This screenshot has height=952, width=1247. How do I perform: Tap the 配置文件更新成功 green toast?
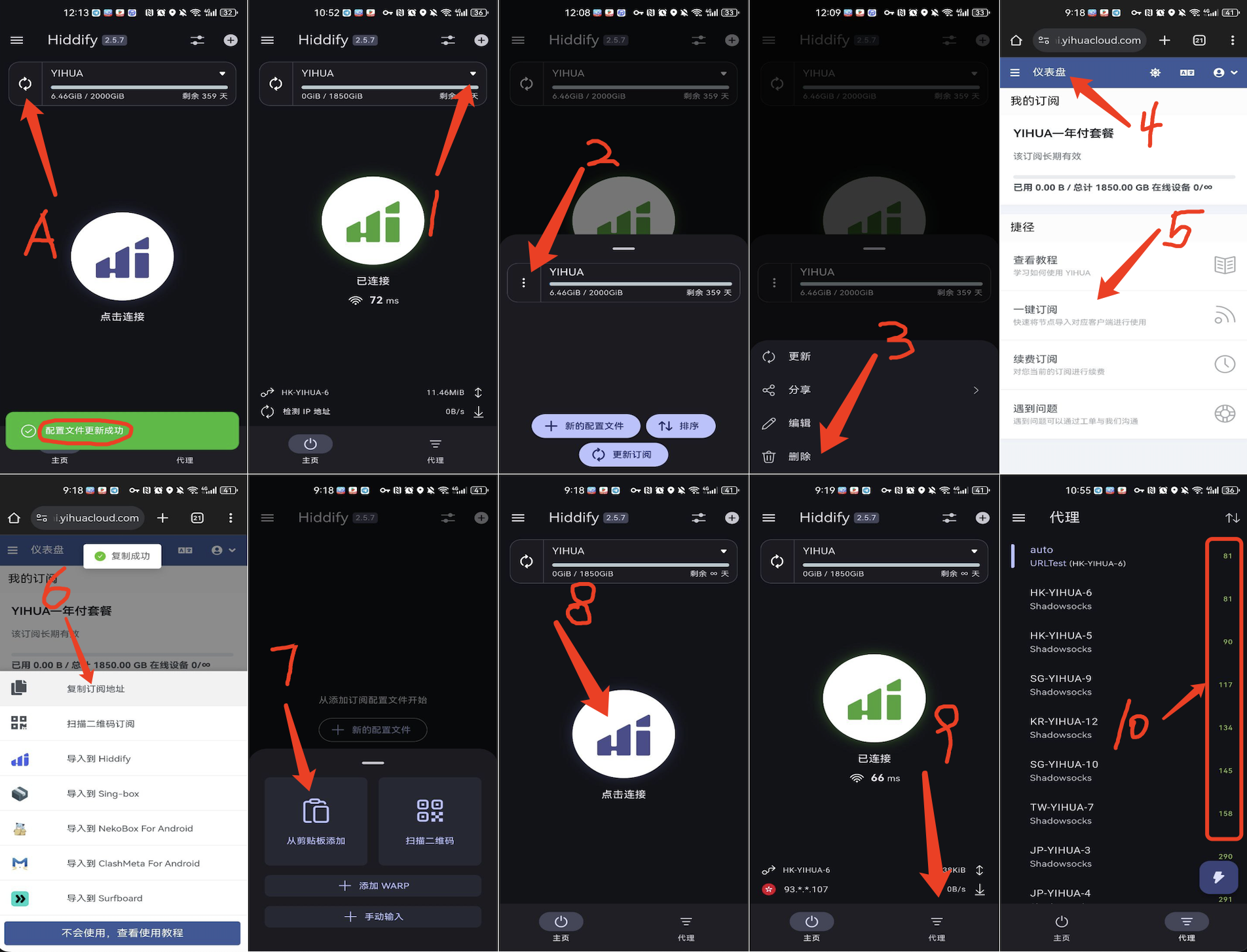click(x=122, y=430)
